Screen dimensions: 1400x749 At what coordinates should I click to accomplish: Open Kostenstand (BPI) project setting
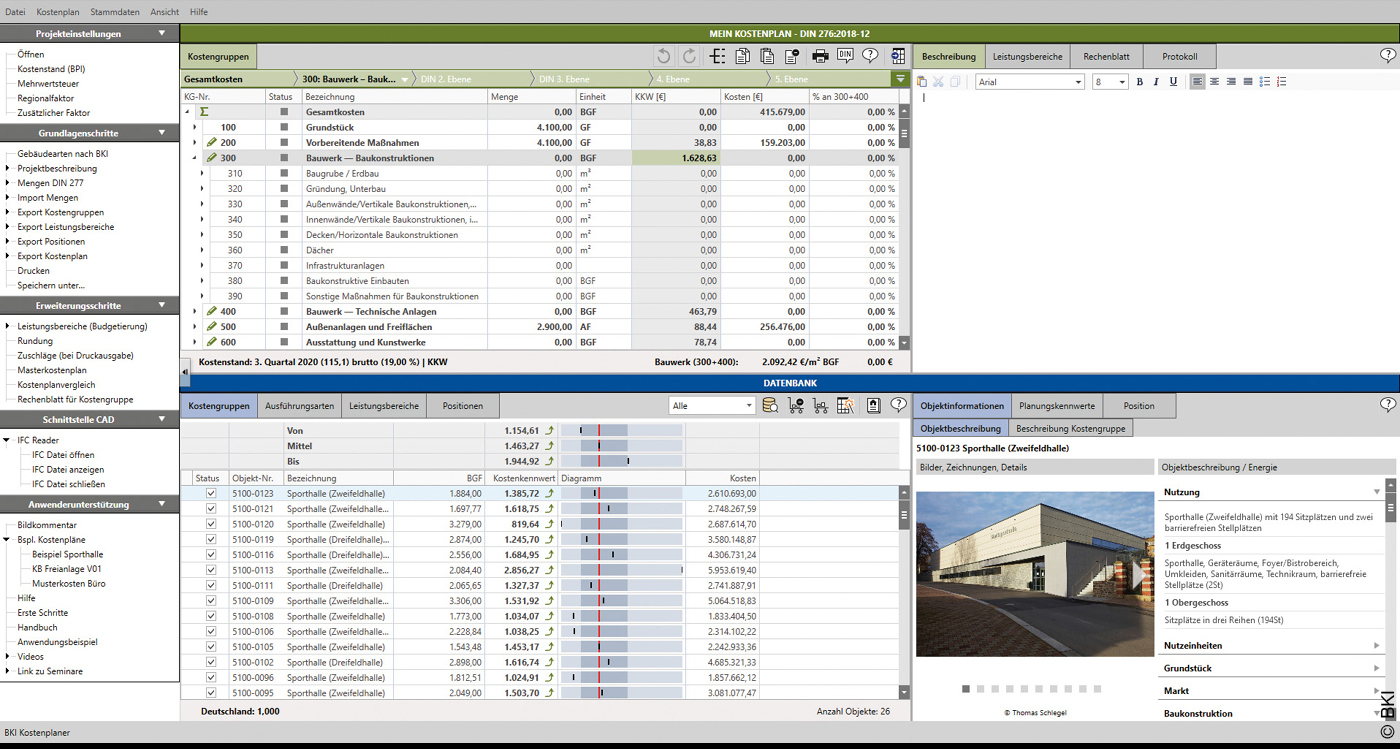coord(51,69)
